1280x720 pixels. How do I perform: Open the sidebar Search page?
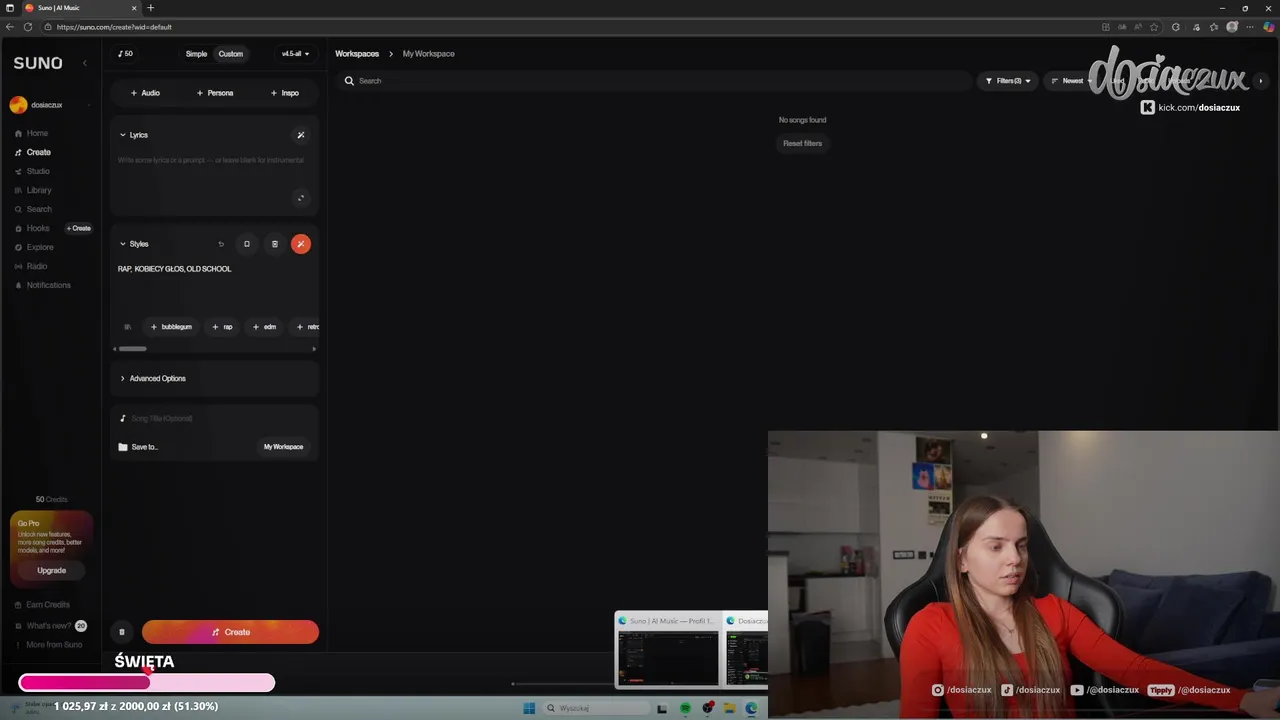[32, 209]
